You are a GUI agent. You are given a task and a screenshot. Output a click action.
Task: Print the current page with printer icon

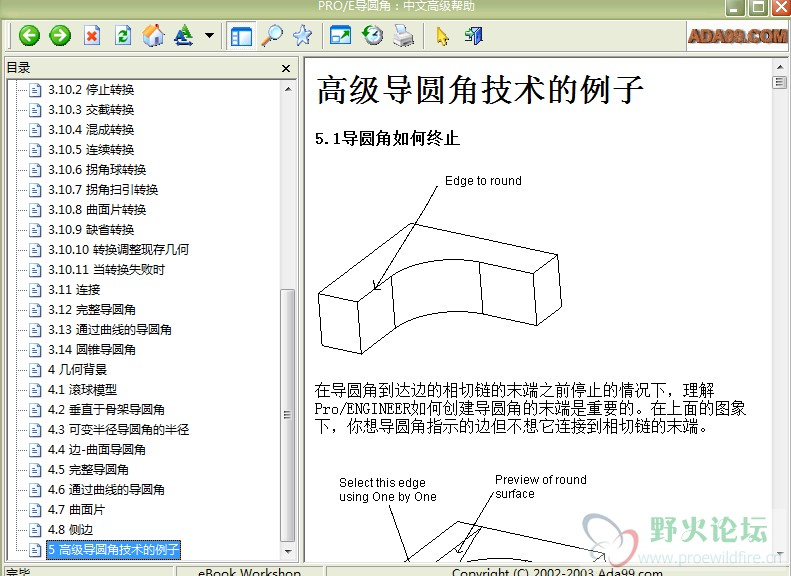[x=403, y=35]
